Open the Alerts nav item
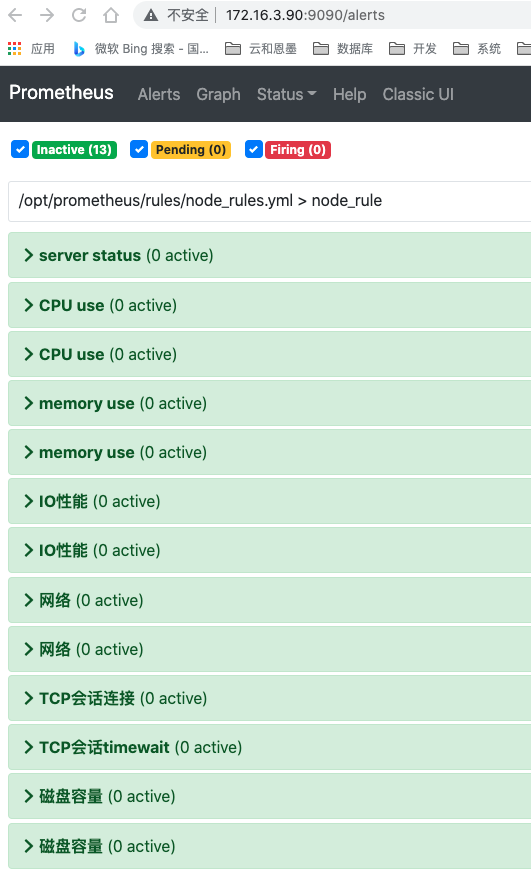Image resolution: width=531 pixels, height=873 pixels. coord(159,94)
